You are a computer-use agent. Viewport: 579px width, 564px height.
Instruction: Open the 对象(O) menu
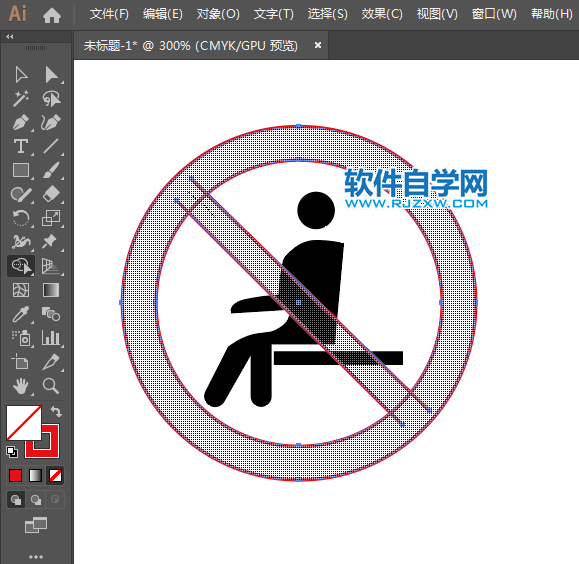click(218, 15)
